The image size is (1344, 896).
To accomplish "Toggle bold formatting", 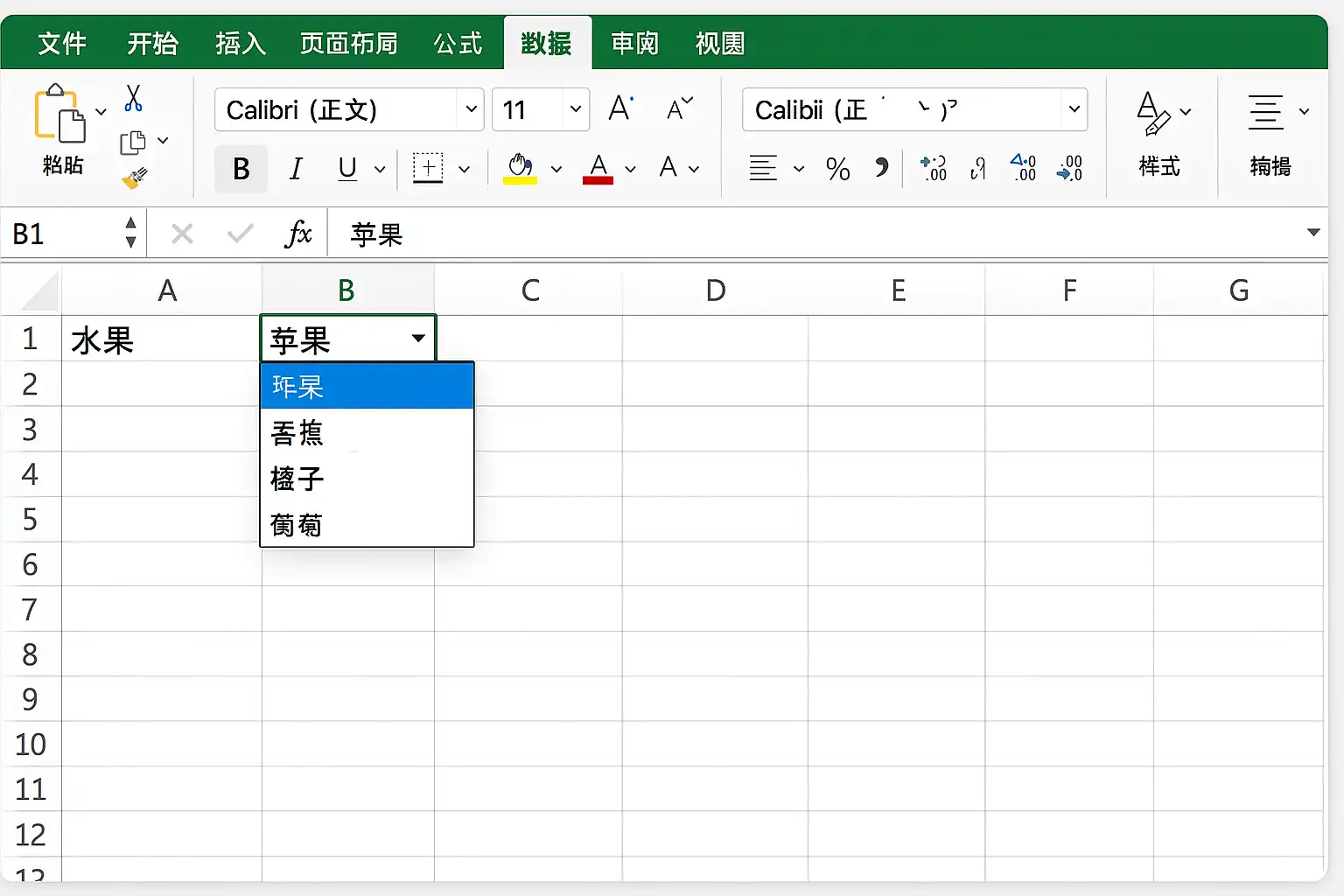I will [x=241, y=168].
